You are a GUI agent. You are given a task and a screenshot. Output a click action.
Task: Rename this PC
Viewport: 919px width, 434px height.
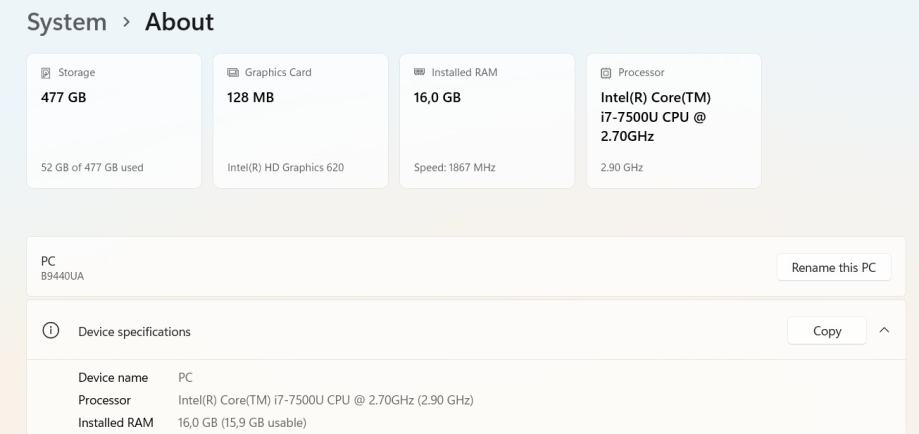pos(833,267)
